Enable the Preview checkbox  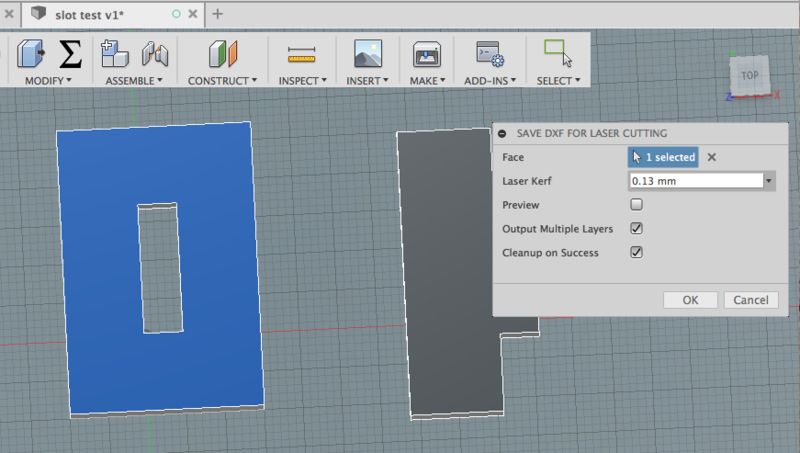(x=636, y=205)
